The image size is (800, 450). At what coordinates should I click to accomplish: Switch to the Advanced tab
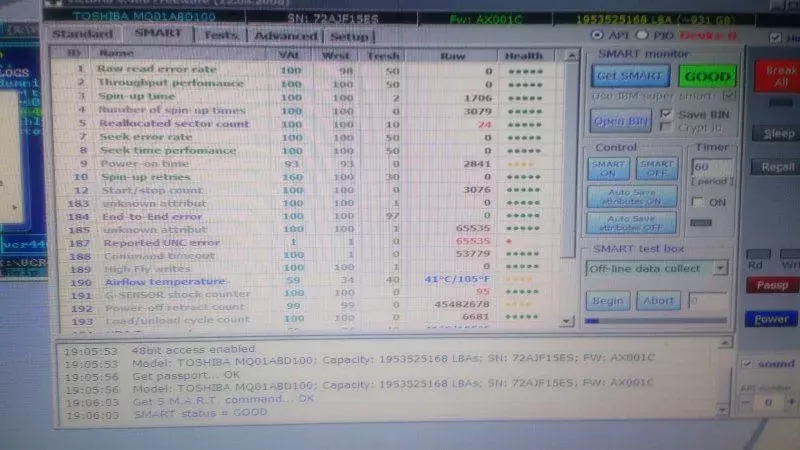click(286, 36)
